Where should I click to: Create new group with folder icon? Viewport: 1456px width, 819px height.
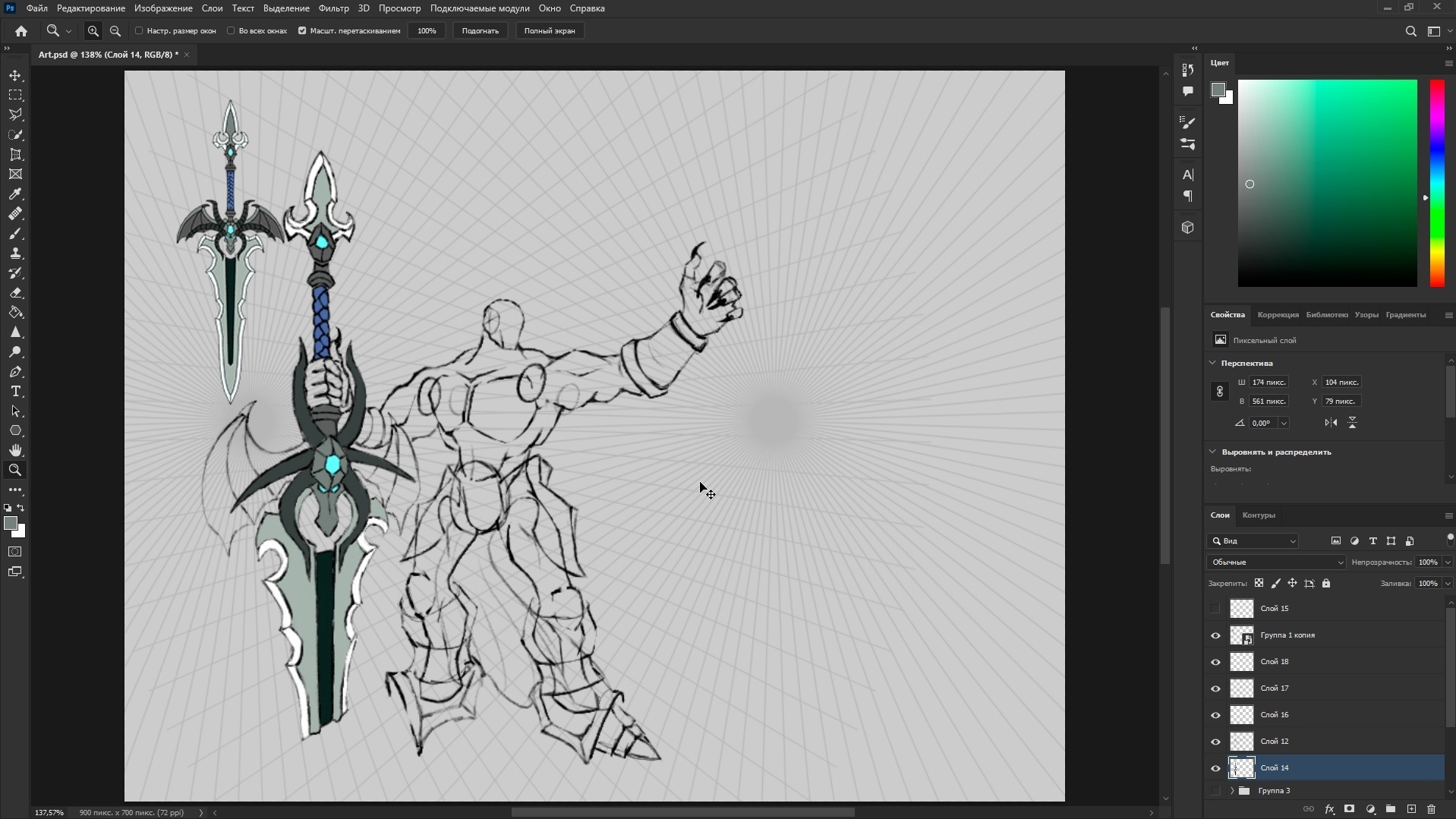click(1391, 810)
